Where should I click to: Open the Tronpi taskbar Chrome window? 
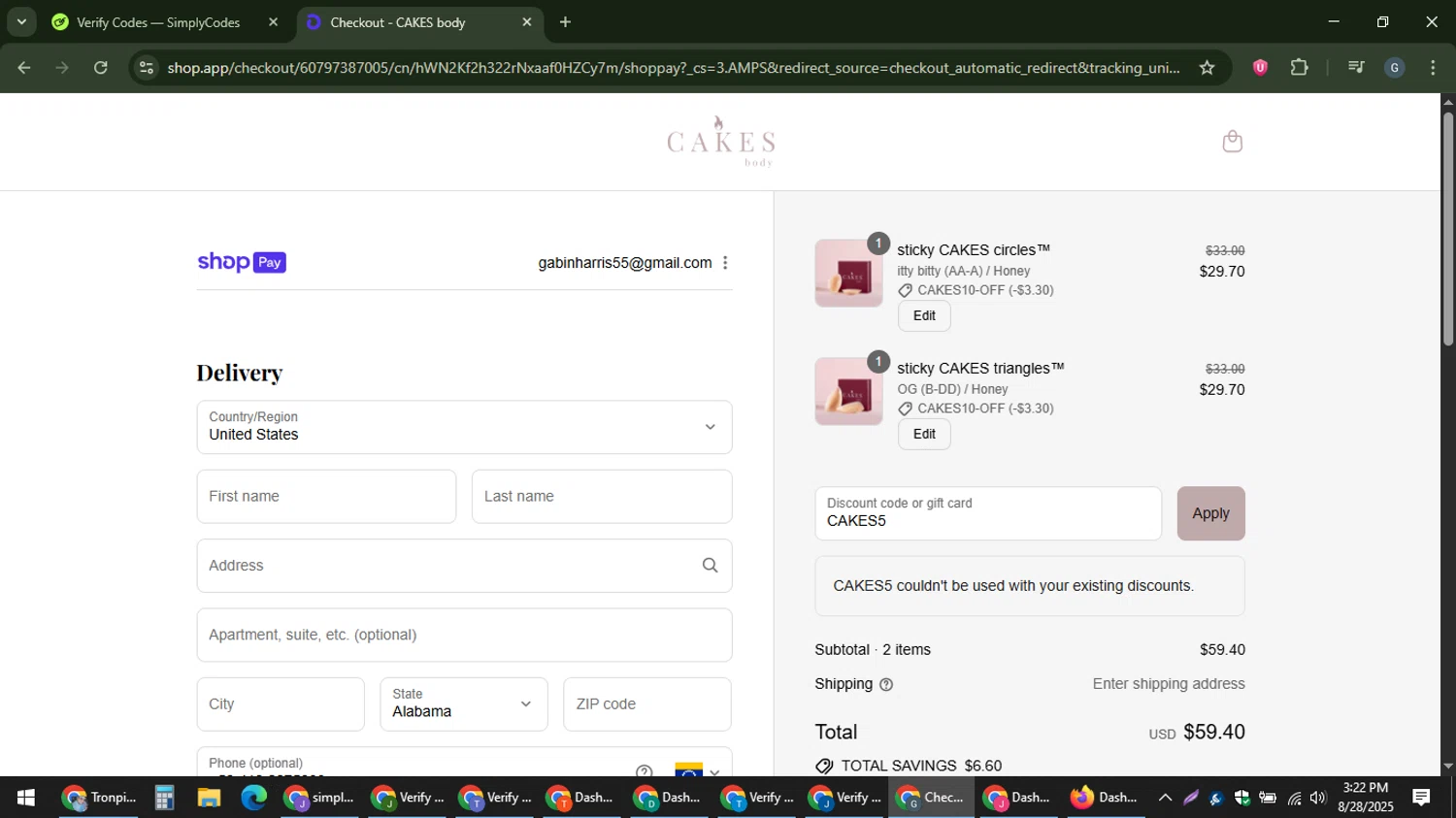(98, 798)
